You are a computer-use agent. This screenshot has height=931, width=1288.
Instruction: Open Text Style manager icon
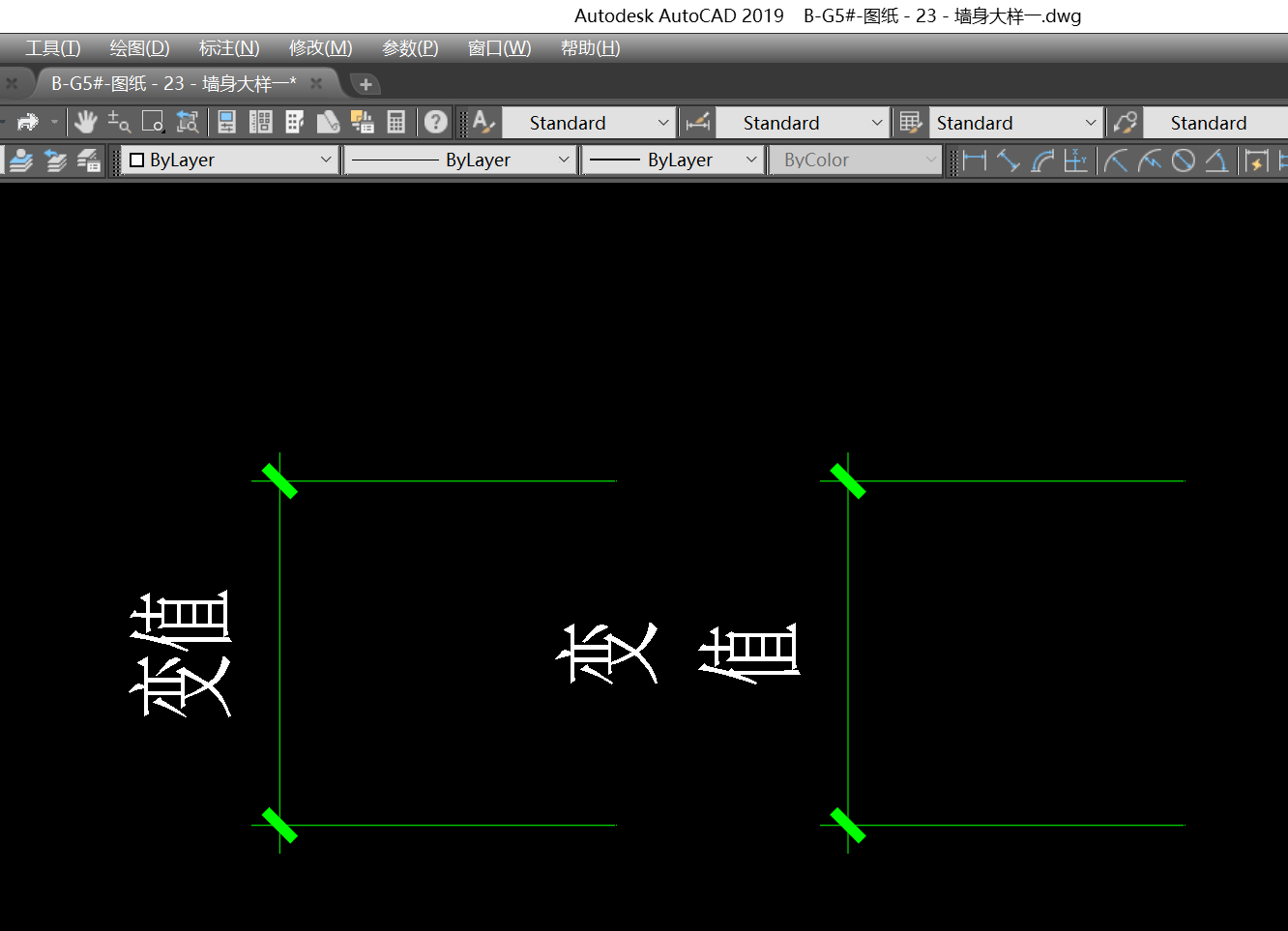[483, 122]
